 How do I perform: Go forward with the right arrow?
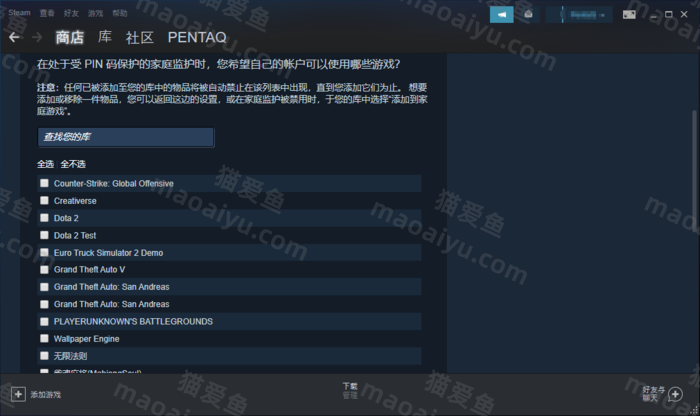pos(37,37)
